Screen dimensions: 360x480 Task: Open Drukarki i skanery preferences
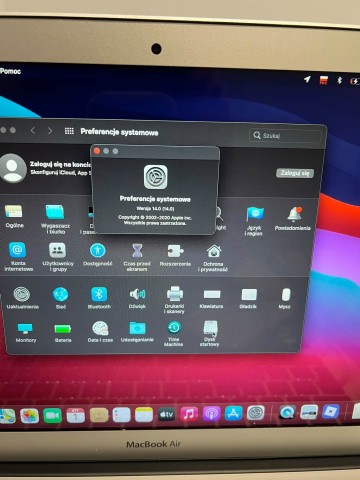pyautogui.click(x=174, y=299)
